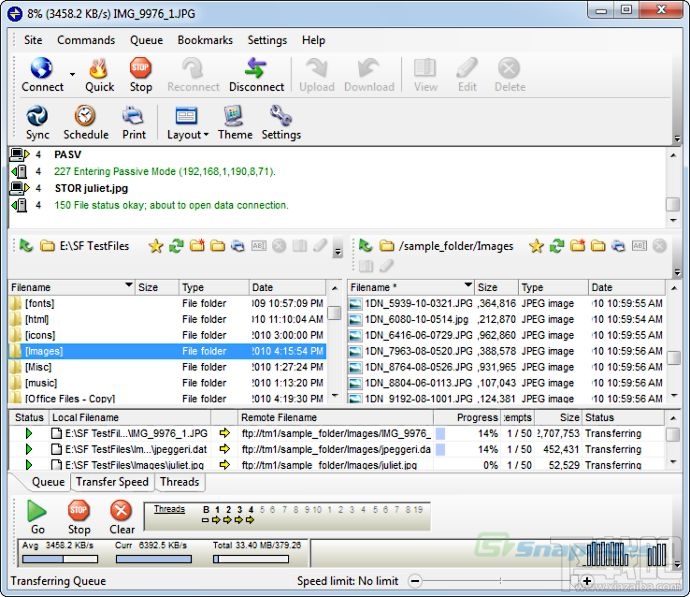Select the [music] local folder

pos(167,383)
